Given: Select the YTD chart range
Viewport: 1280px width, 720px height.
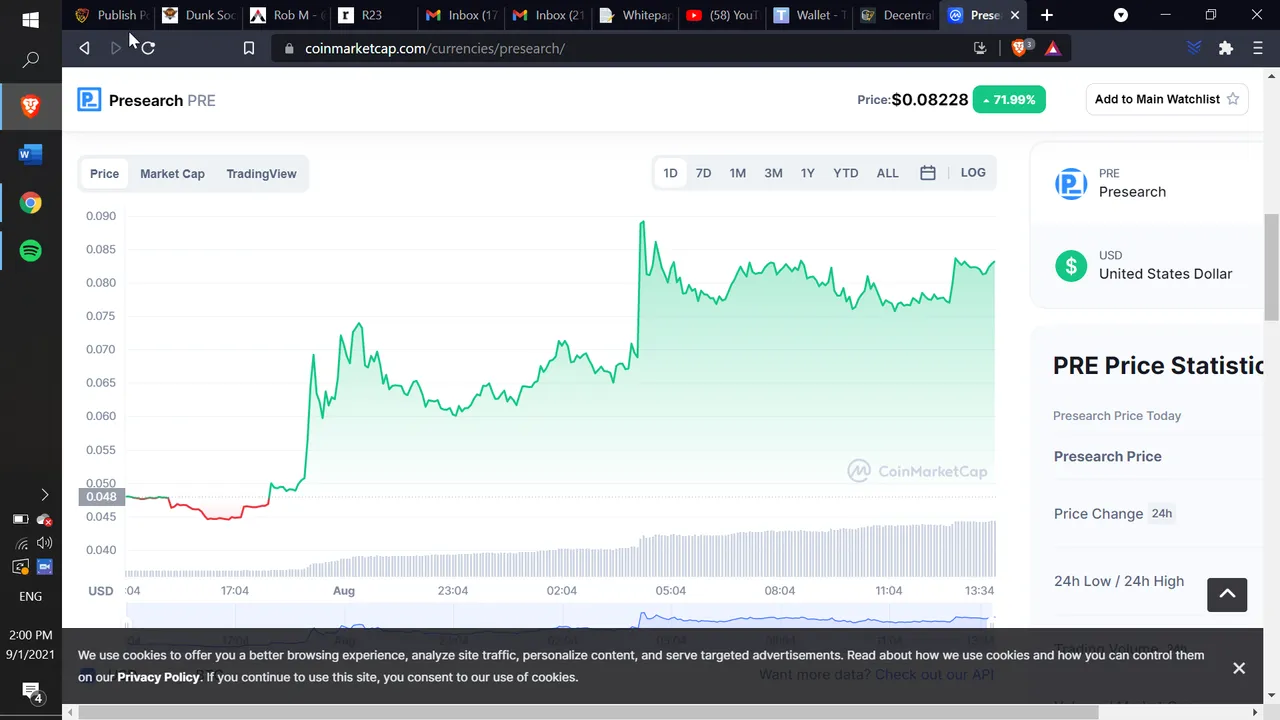Looking at the screenshot, I should [846, 173].
